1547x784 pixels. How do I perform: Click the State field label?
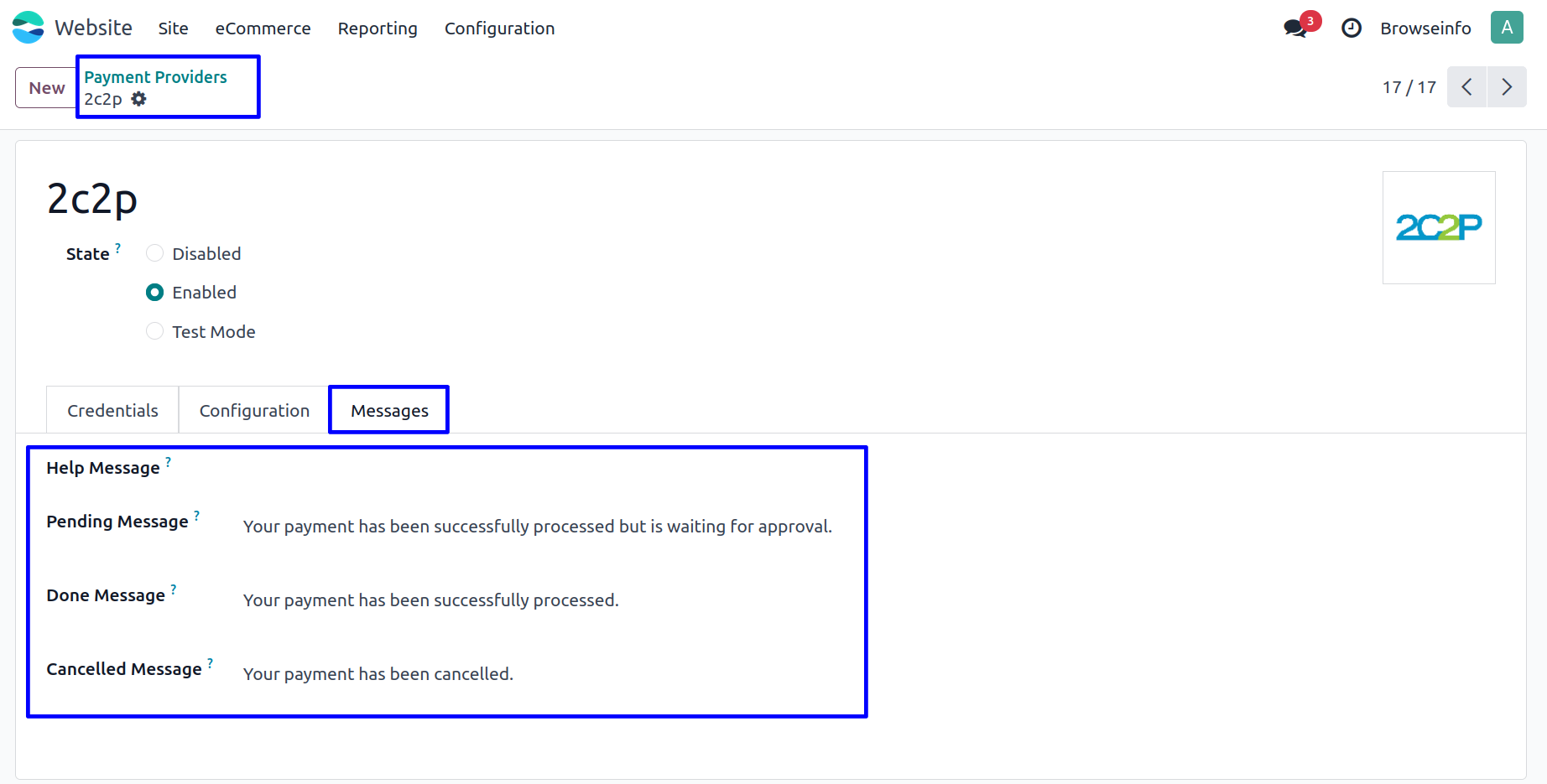pyautogui.click(x=87, y=254)
